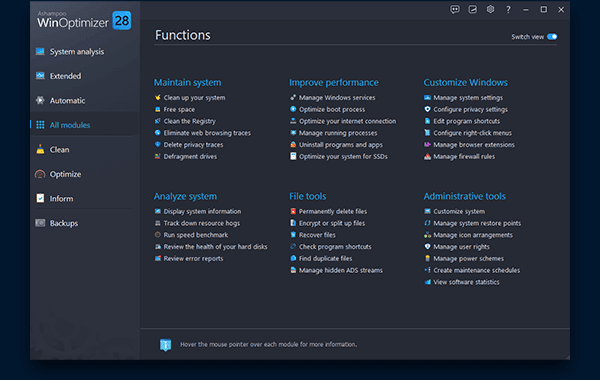Open Check program shortcuts
Image resolution: width=600 pixels, height=380 pixels.
click(x=335, y=247)
